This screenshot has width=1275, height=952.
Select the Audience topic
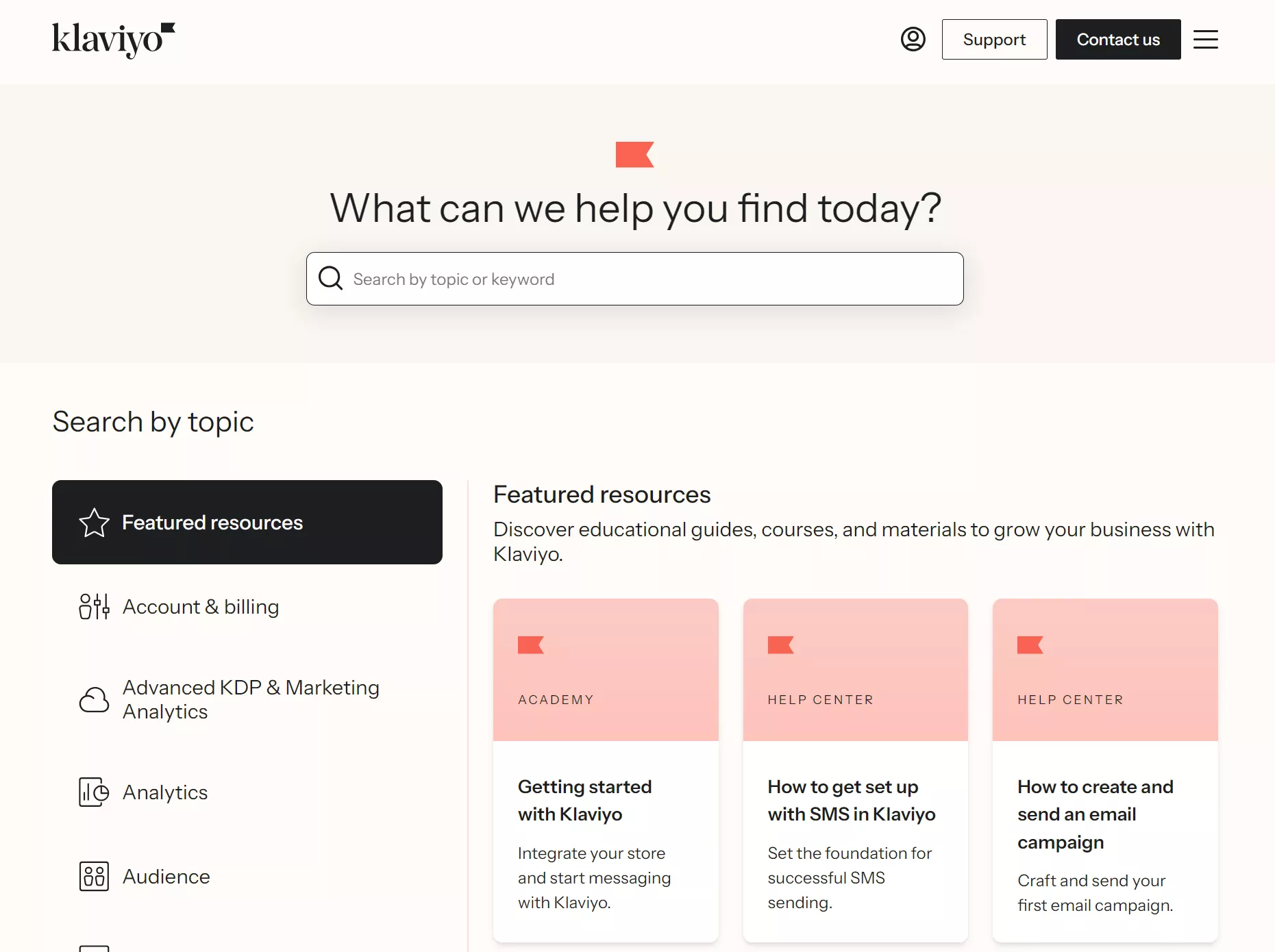(247, 877)
